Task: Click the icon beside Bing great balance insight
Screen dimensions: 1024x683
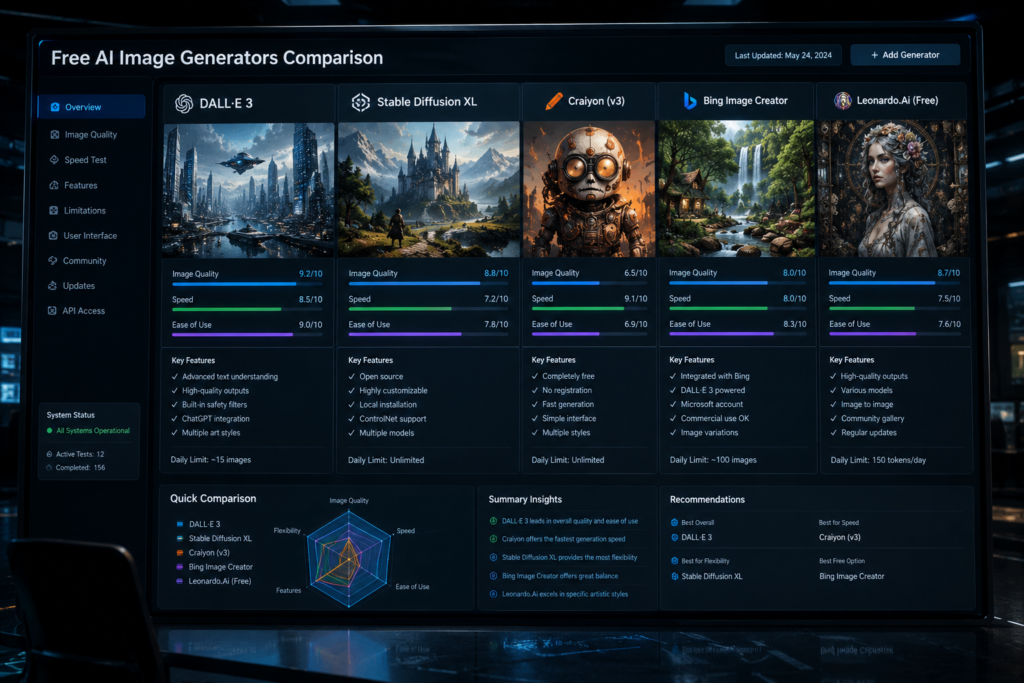Action: (494, 576)
